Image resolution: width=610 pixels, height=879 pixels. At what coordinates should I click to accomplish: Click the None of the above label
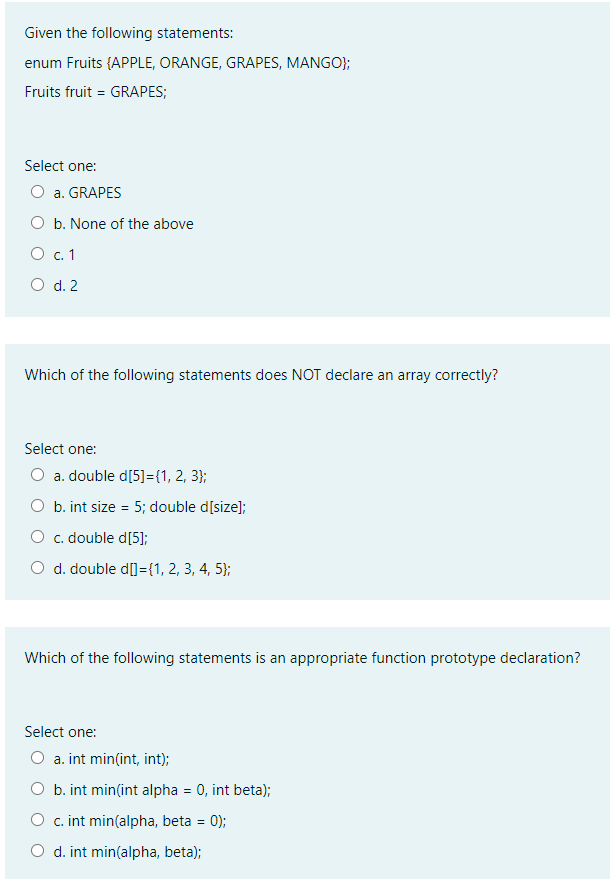[x=113, y=223]
